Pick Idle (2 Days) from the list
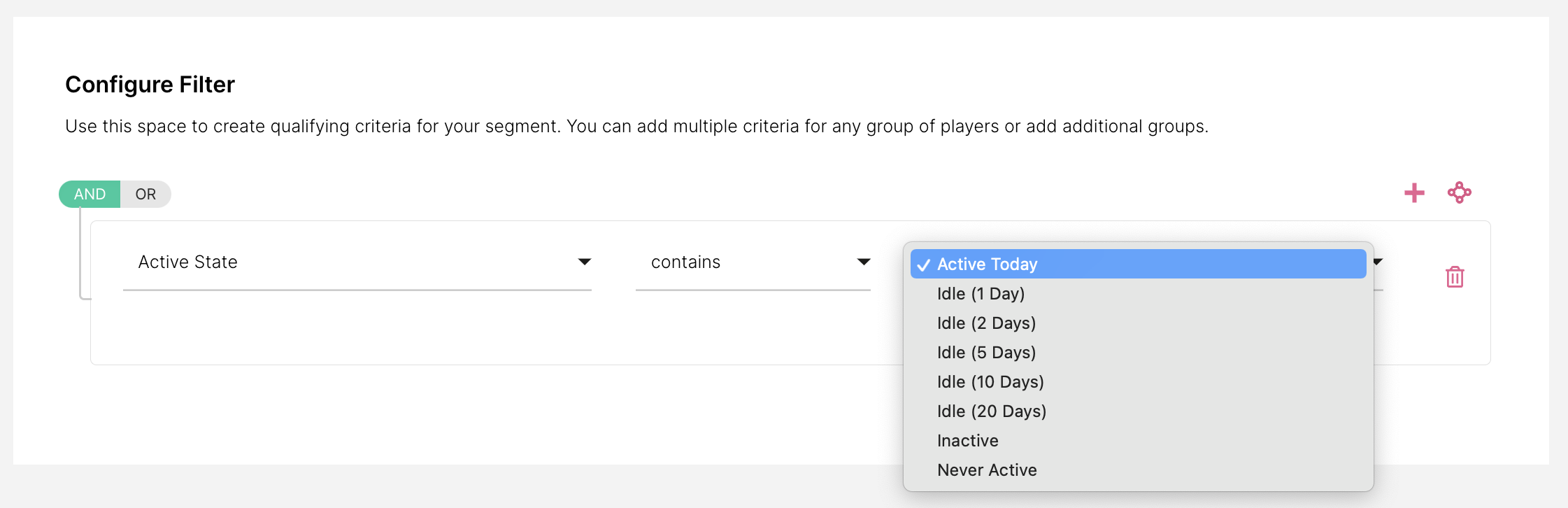 pos(986,323)
